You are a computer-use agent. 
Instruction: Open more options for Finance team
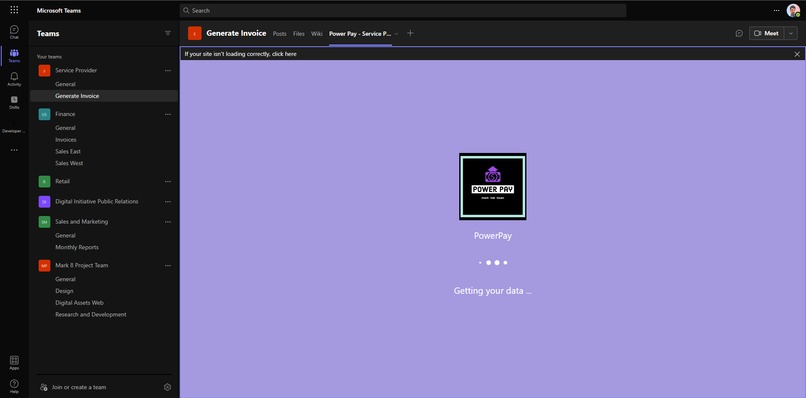point(168,114)
